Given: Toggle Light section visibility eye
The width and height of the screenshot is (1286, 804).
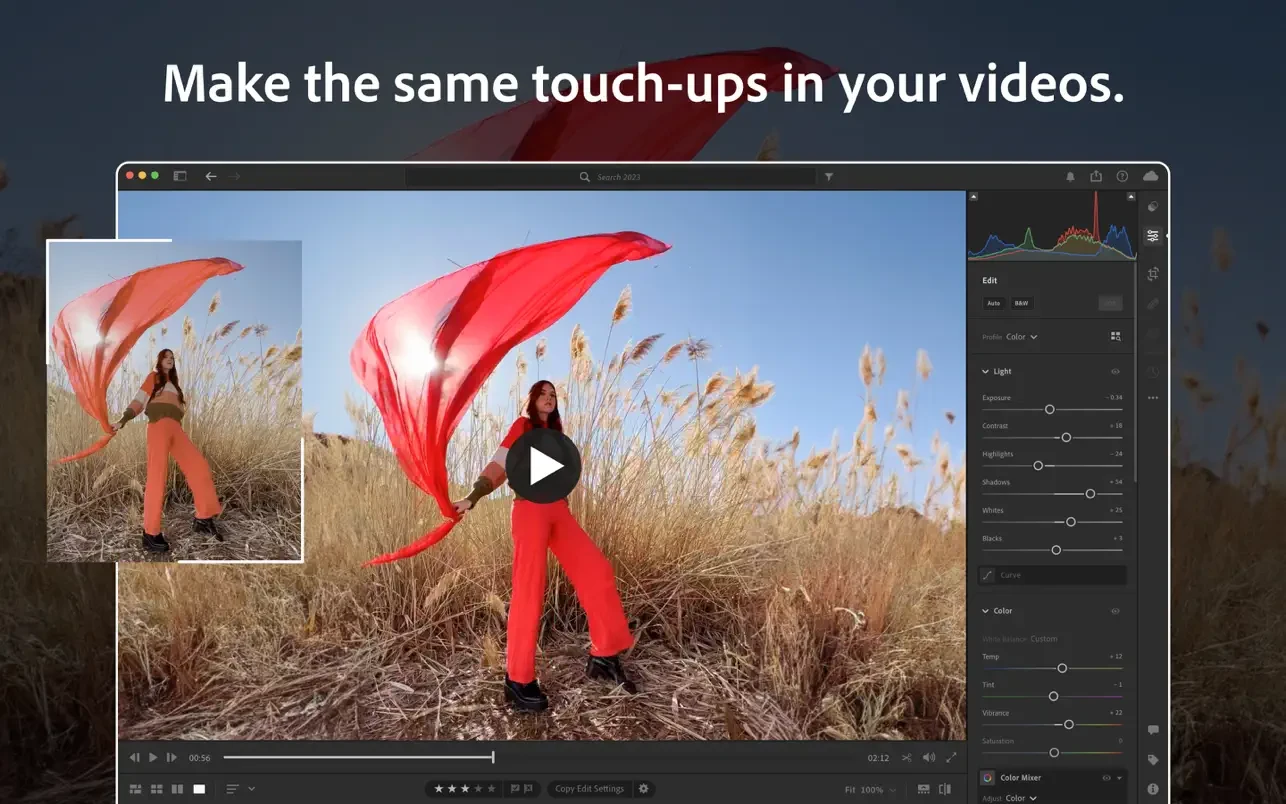Looking at the screenshot, I should click(1115, 371).
